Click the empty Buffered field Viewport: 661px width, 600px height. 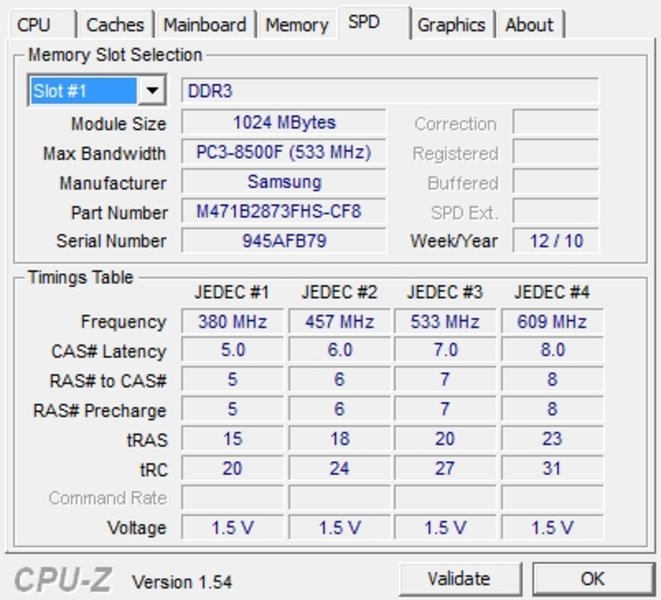click(556, 181)
